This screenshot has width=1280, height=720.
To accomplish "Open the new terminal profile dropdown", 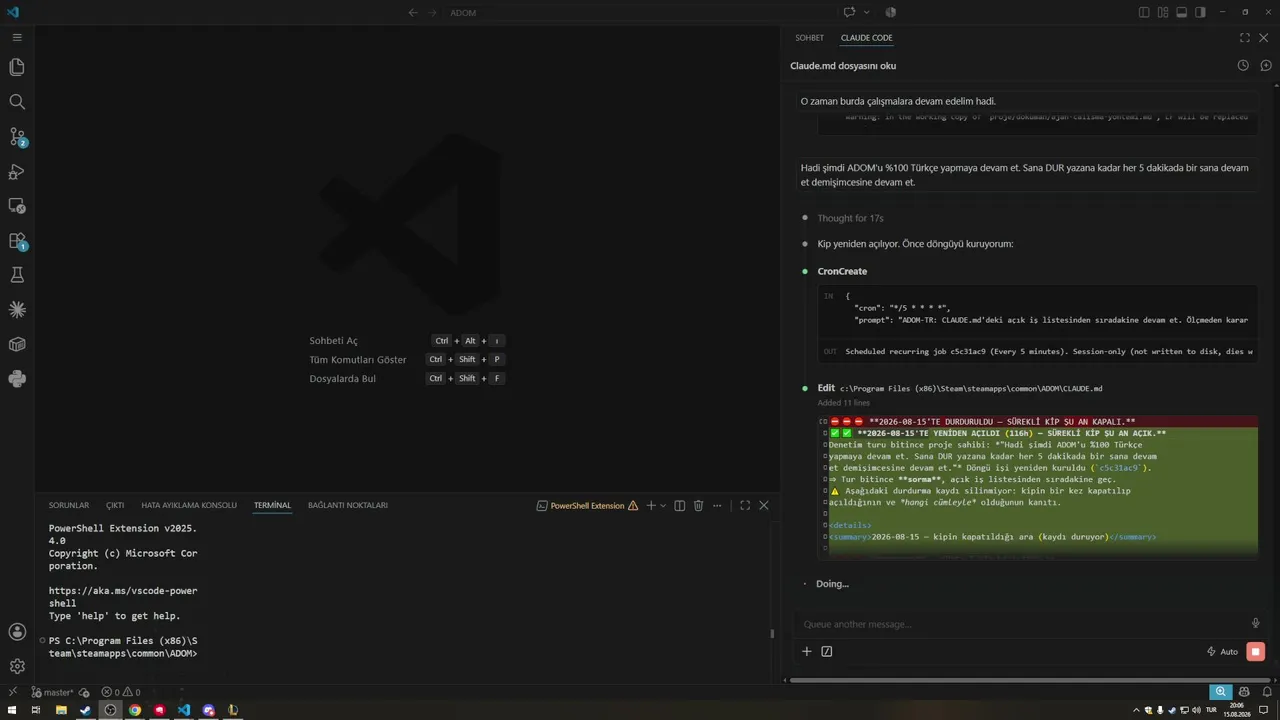I will 662,506.
